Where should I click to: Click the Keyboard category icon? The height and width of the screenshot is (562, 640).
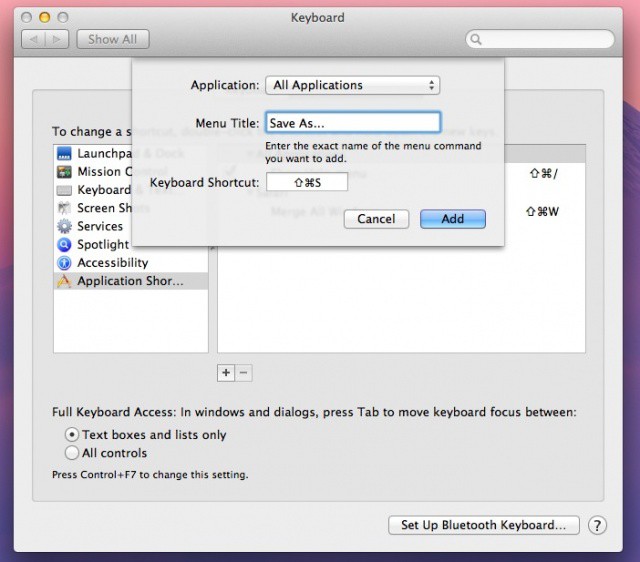[x=64, y=190]
